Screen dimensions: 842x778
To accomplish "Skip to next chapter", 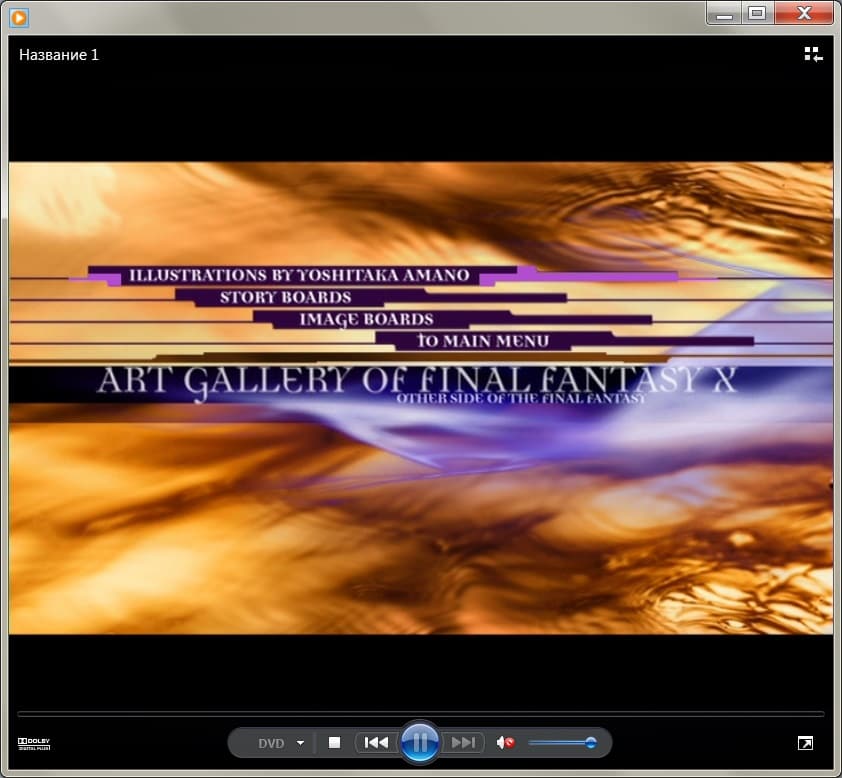I will (463, 743).
